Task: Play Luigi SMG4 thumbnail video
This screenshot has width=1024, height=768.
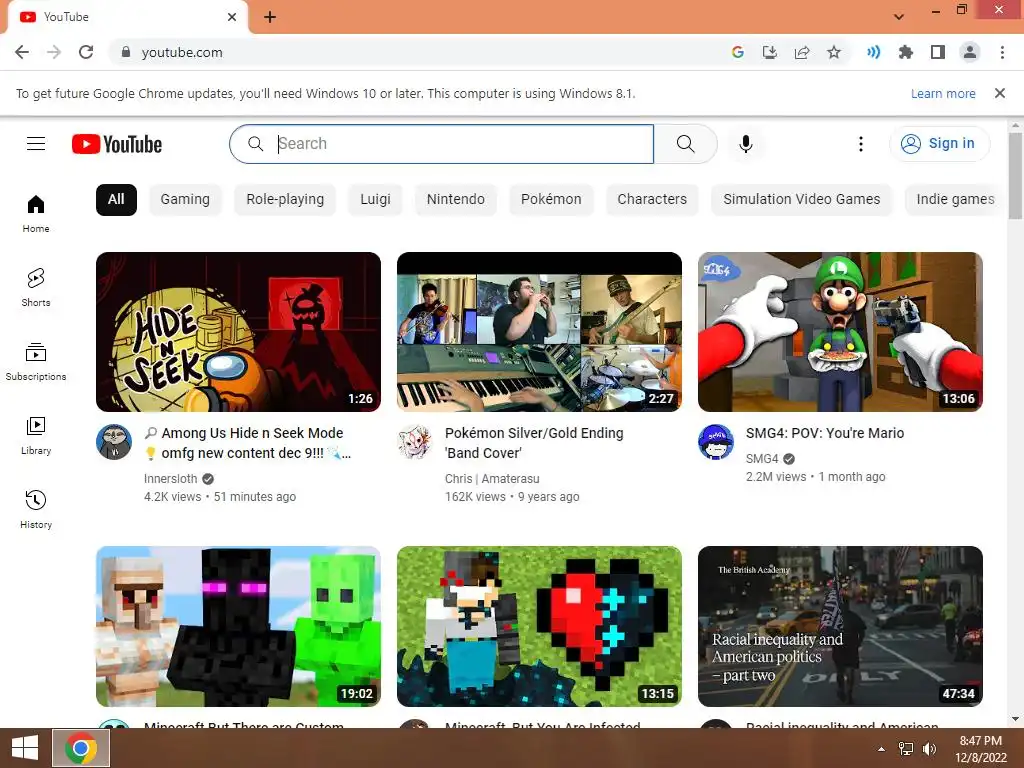Action: (840, 332)
